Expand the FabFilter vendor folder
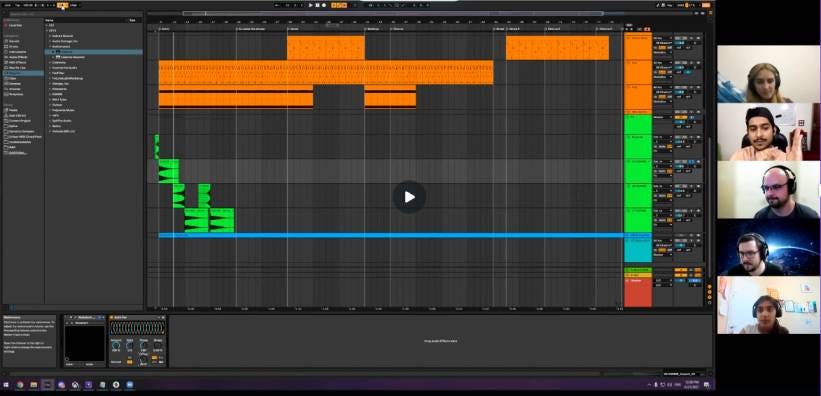821x396 pixels. (50, 73)
